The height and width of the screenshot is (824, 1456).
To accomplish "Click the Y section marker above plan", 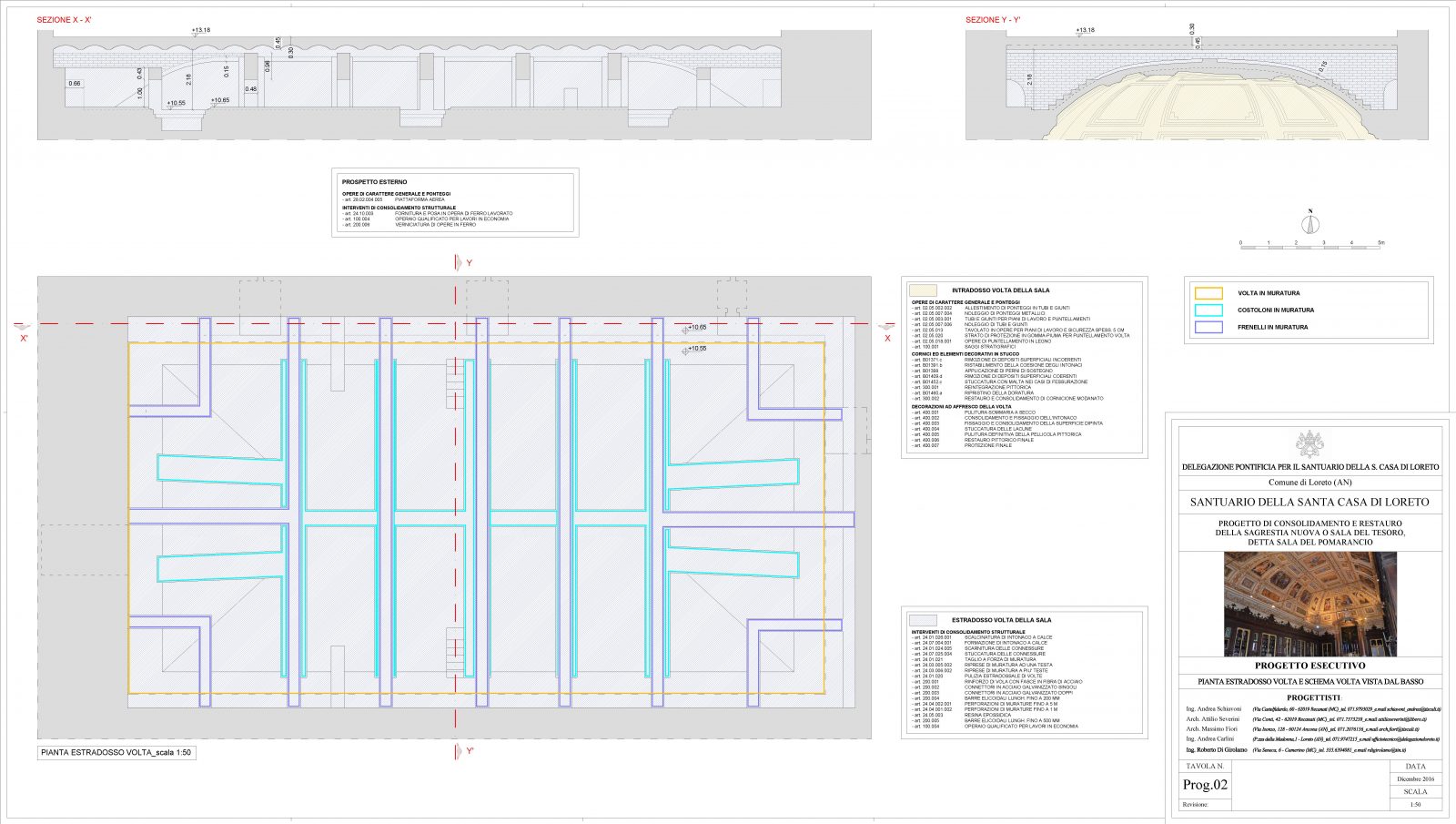I will (x=469, y=263).
